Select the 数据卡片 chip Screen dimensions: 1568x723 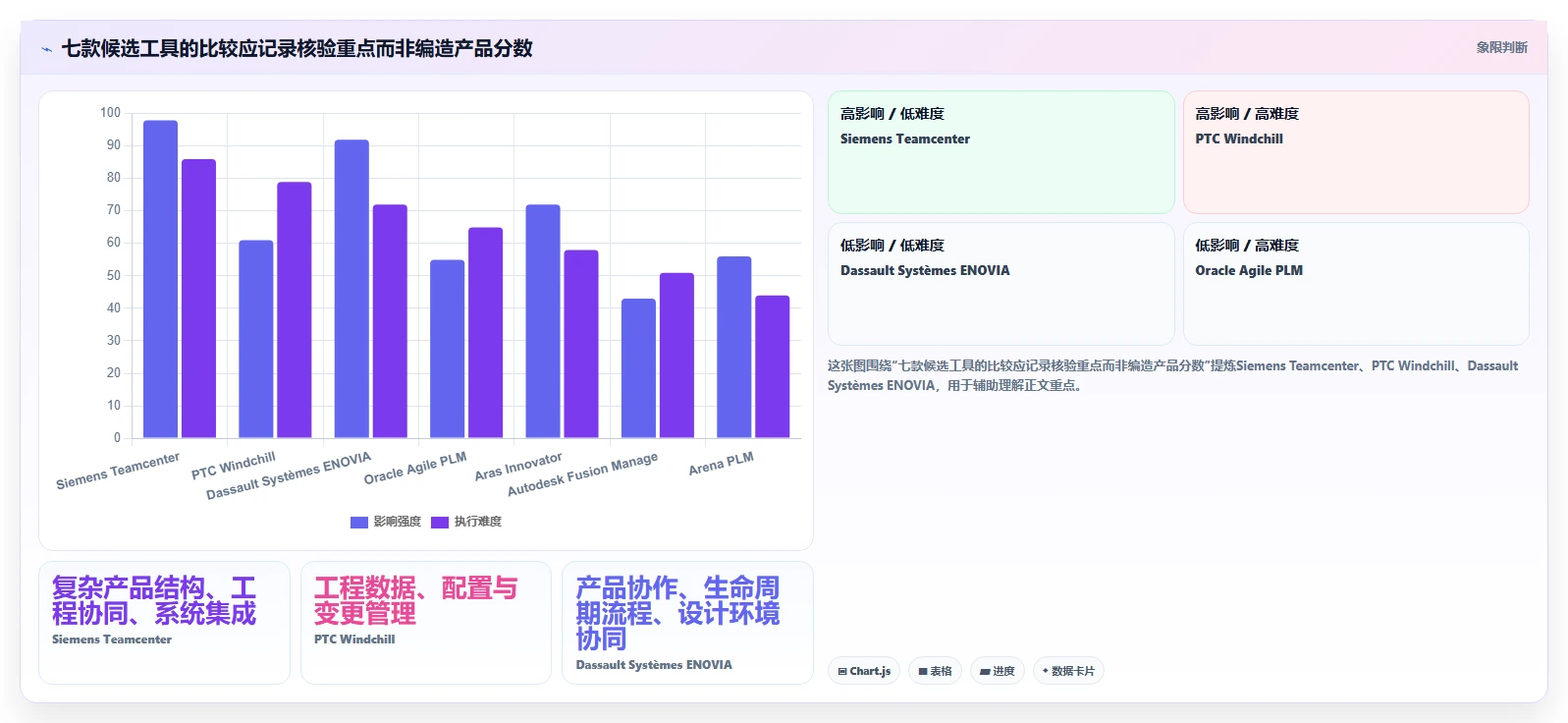(1068, 671)
